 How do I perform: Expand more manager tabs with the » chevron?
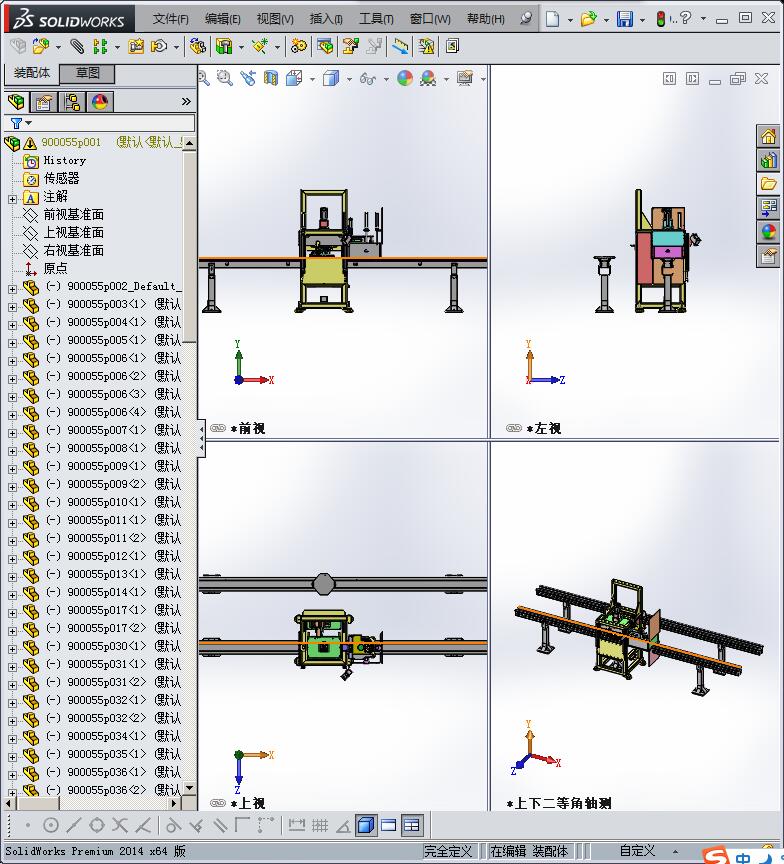click(x=186, y=101)
